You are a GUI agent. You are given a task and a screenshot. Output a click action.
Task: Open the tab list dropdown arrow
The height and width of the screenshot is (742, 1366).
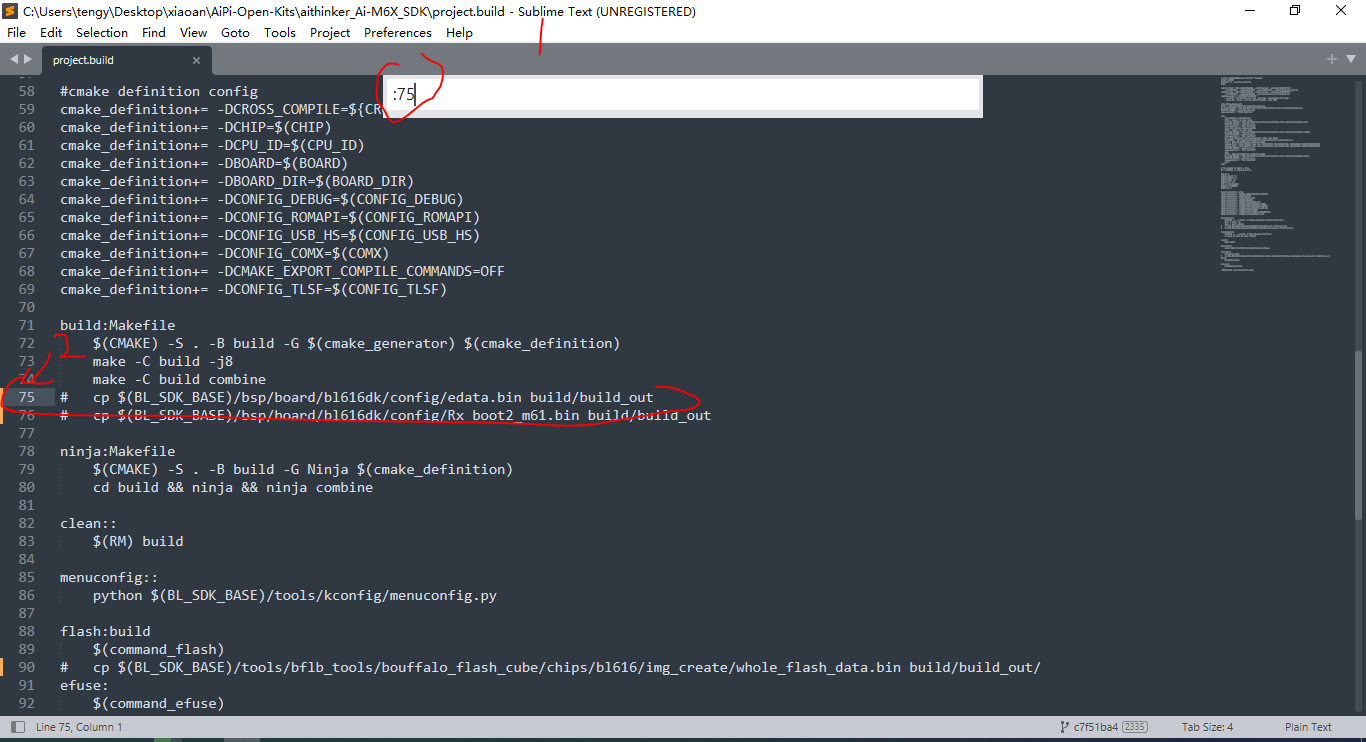pos(1351,59)
